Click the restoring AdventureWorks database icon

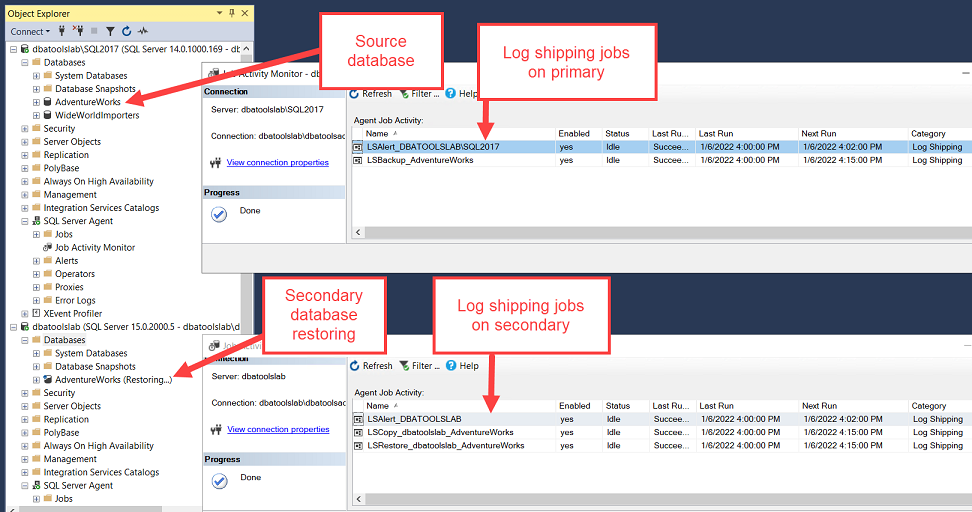(47, 379)
